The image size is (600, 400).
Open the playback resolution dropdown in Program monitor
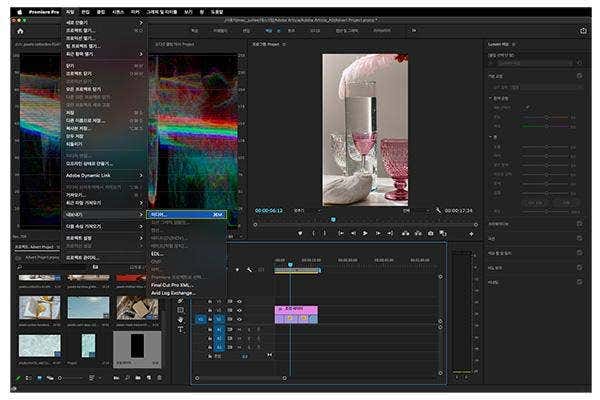point(412,211)
